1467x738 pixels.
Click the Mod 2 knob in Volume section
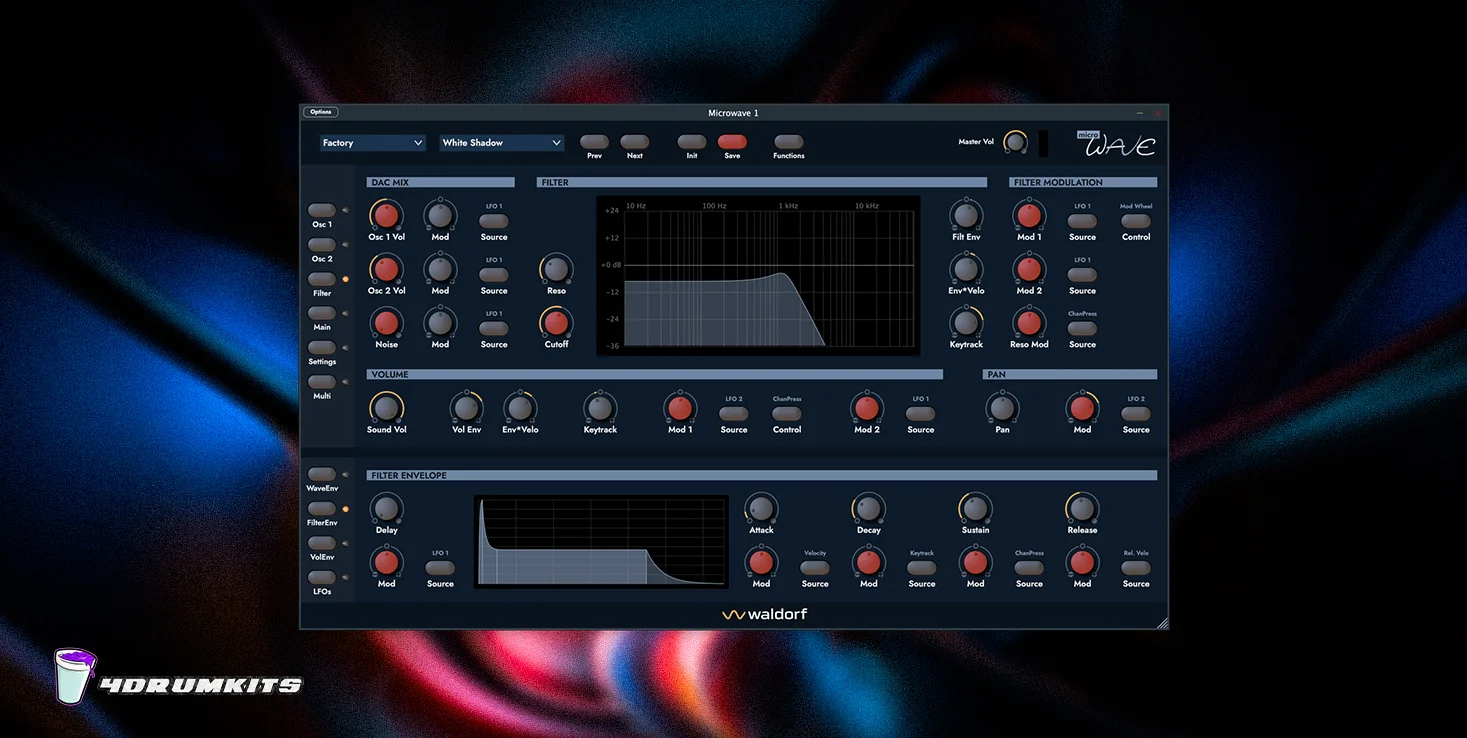pos(867,408)
